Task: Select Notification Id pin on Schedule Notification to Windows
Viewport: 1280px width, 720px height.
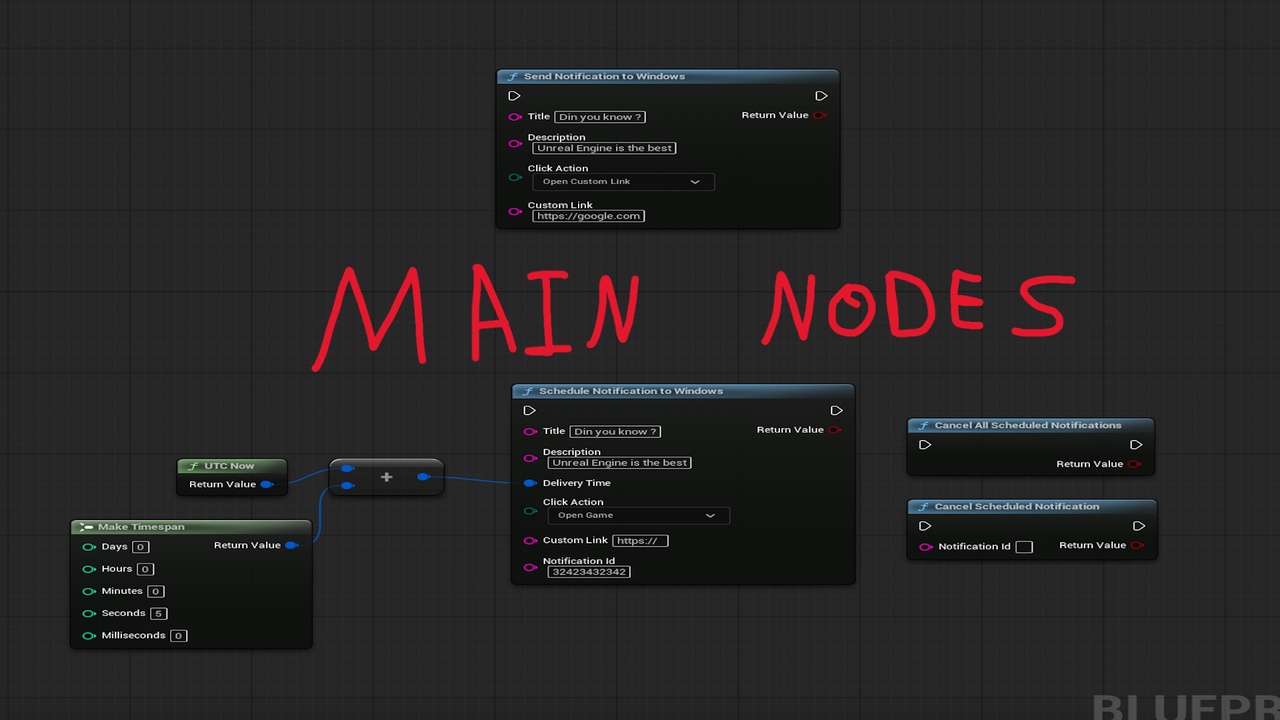Action: tap(530, 567)
